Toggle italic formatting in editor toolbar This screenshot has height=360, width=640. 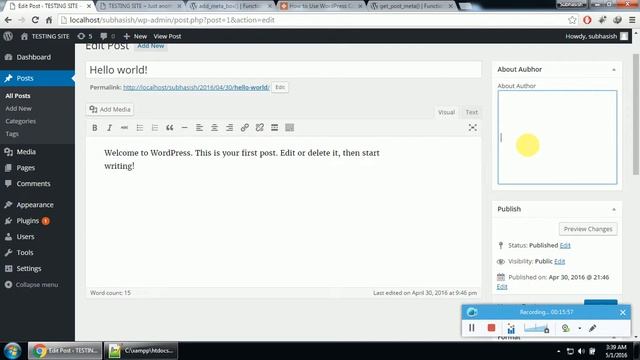[x=109, y=128]
